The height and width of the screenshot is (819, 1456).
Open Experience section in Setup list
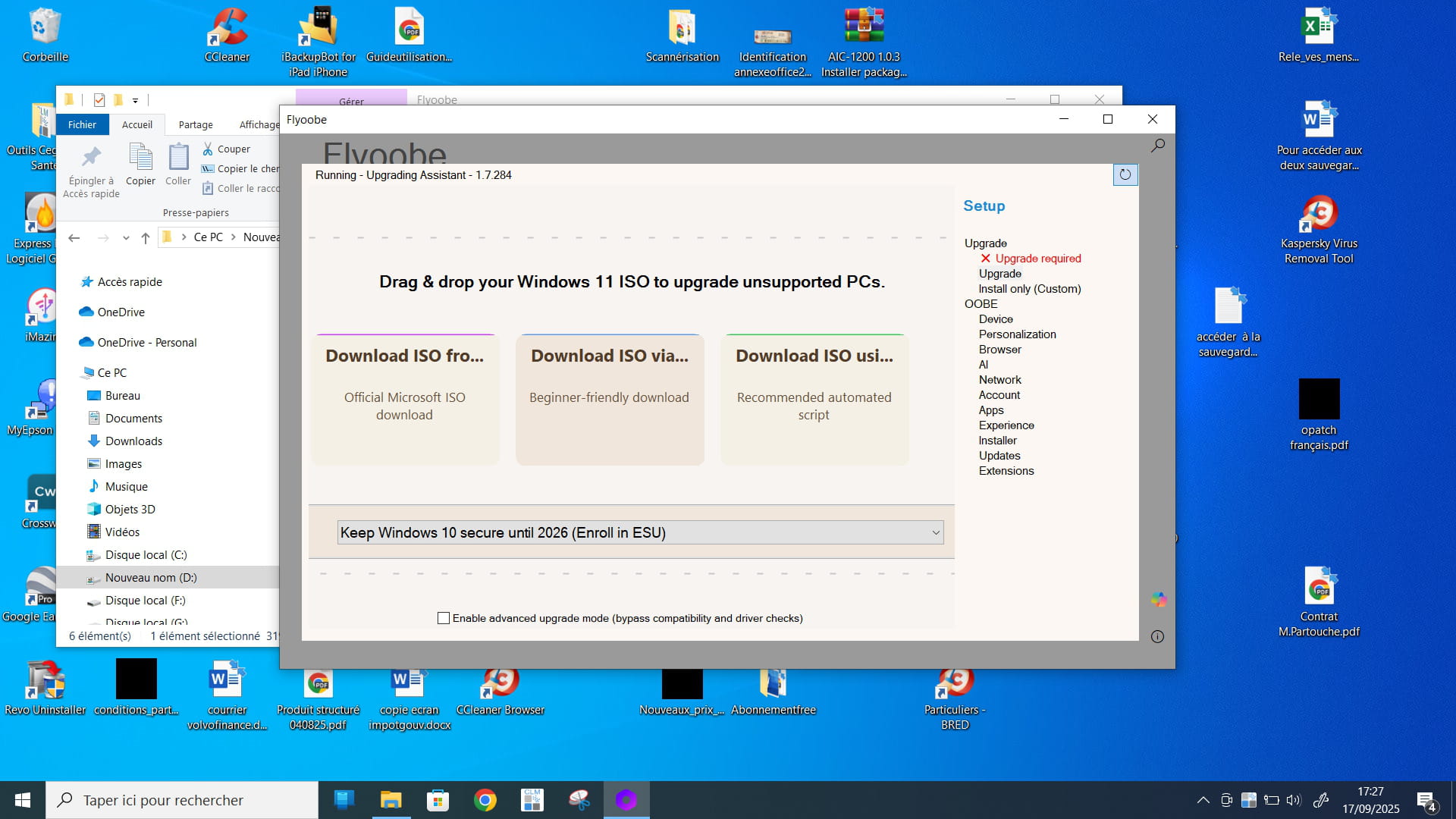click(x=1006, y=425)
